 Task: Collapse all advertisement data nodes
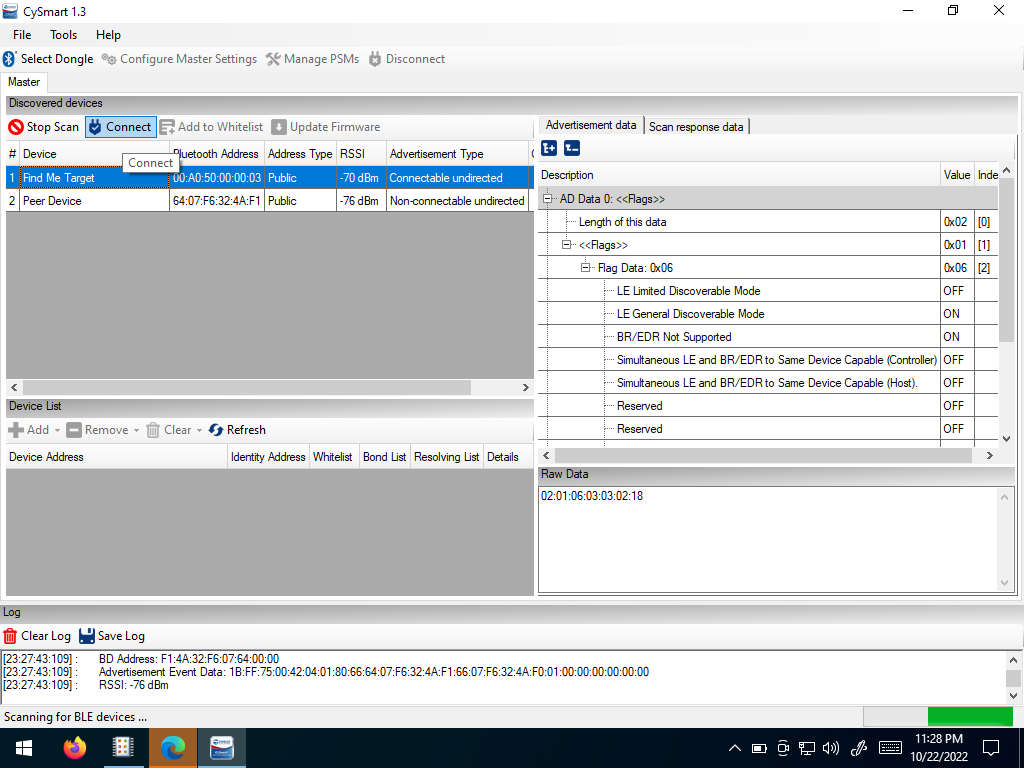(571, 148)
